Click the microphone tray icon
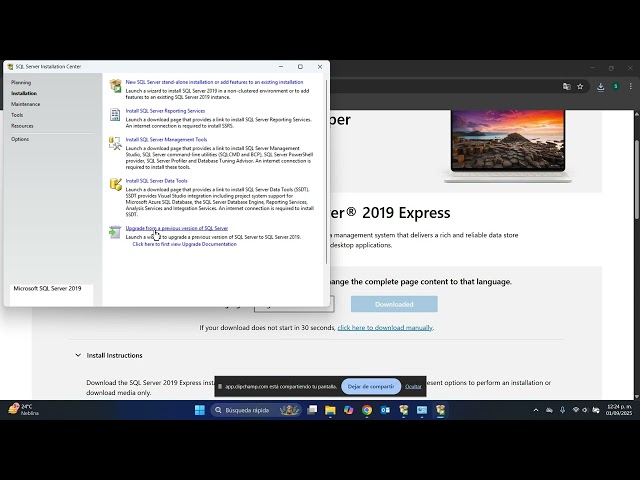 [x=562, y=410]
